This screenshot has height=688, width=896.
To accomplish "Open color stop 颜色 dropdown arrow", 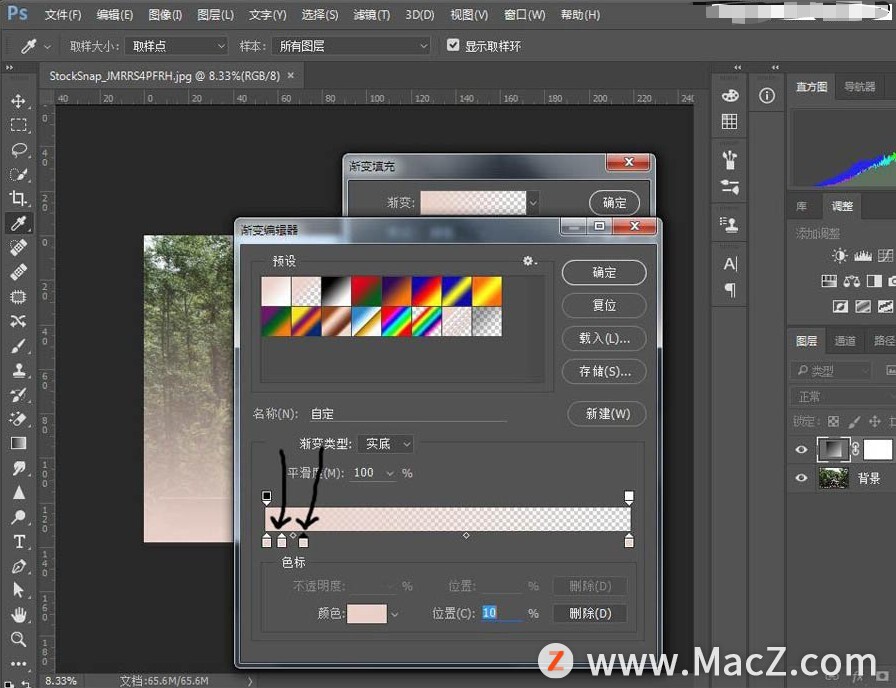I will [x=394, y=614].
